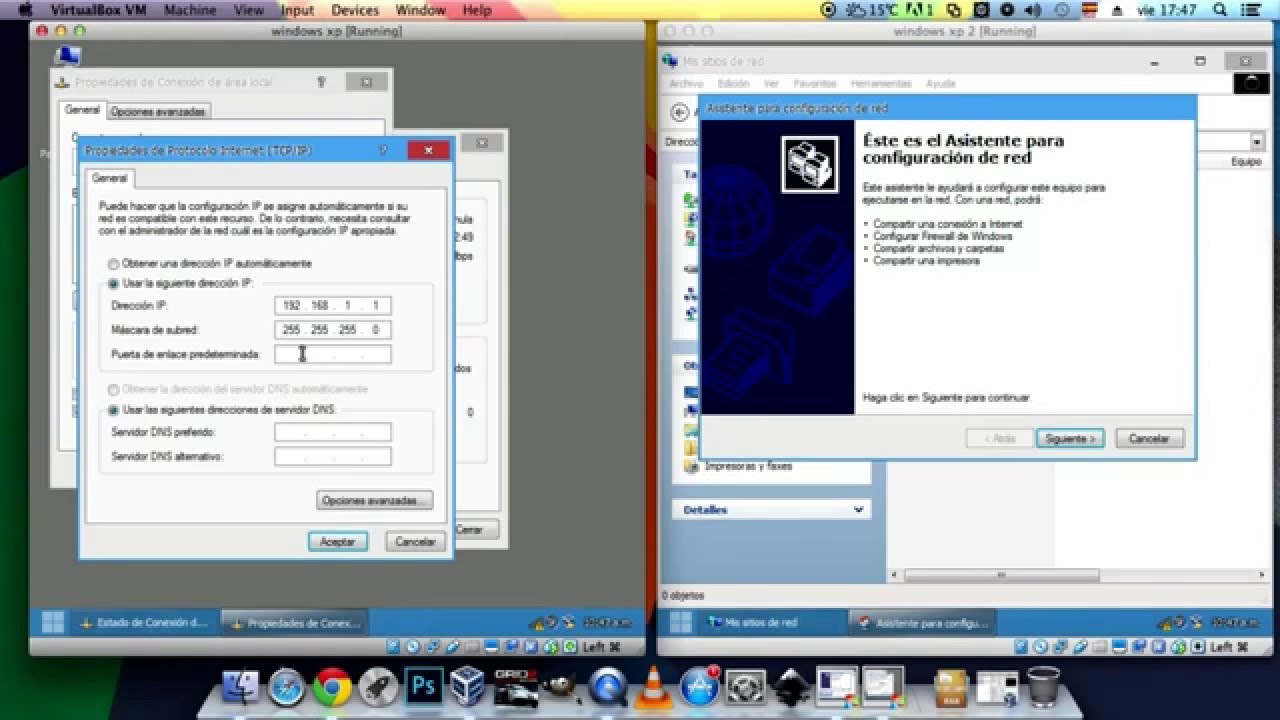
Task: Click the Start button in windows xp VM
Action: [x=53, y=622]
